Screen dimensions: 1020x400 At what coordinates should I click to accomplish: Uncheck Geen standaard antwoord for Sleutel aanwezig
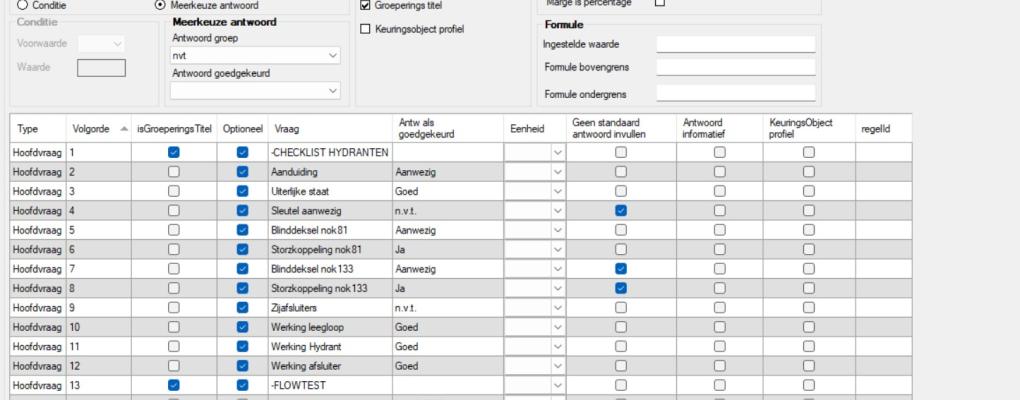pos(621,210)
